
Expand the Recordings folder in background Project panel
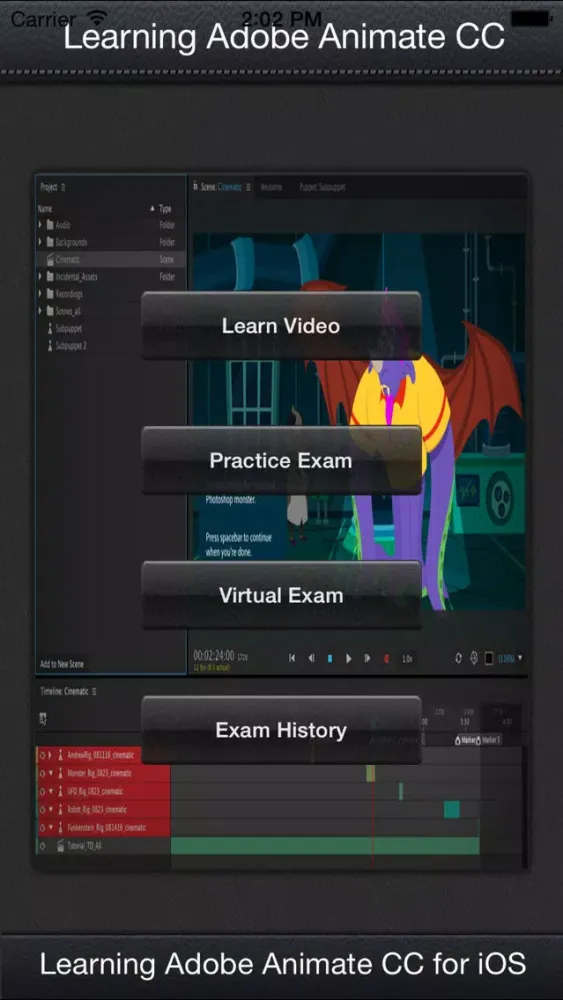pyautogui.click(x=41, y=294)
